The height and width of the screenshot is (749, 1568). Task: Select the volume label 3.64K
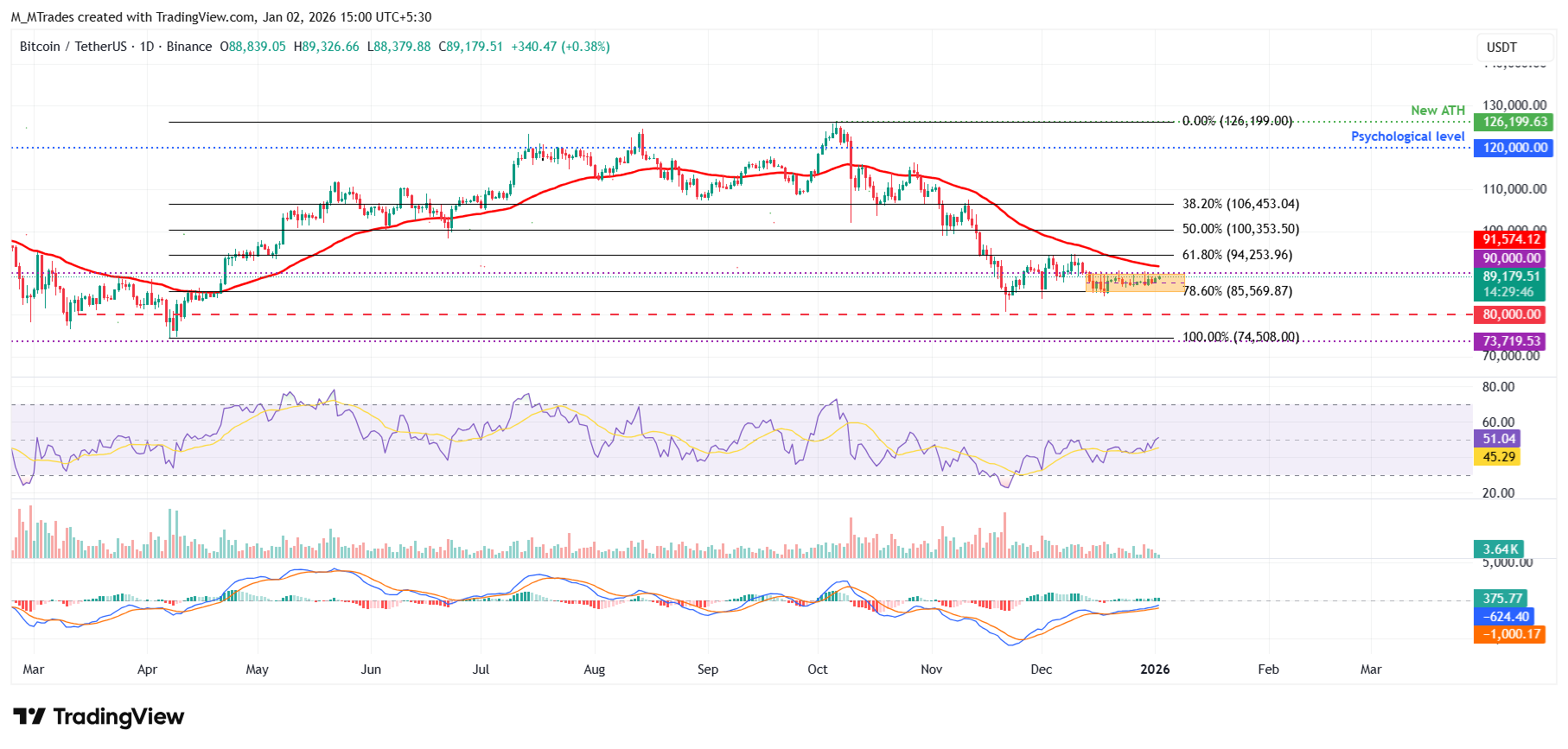[x=1500, y=549]
